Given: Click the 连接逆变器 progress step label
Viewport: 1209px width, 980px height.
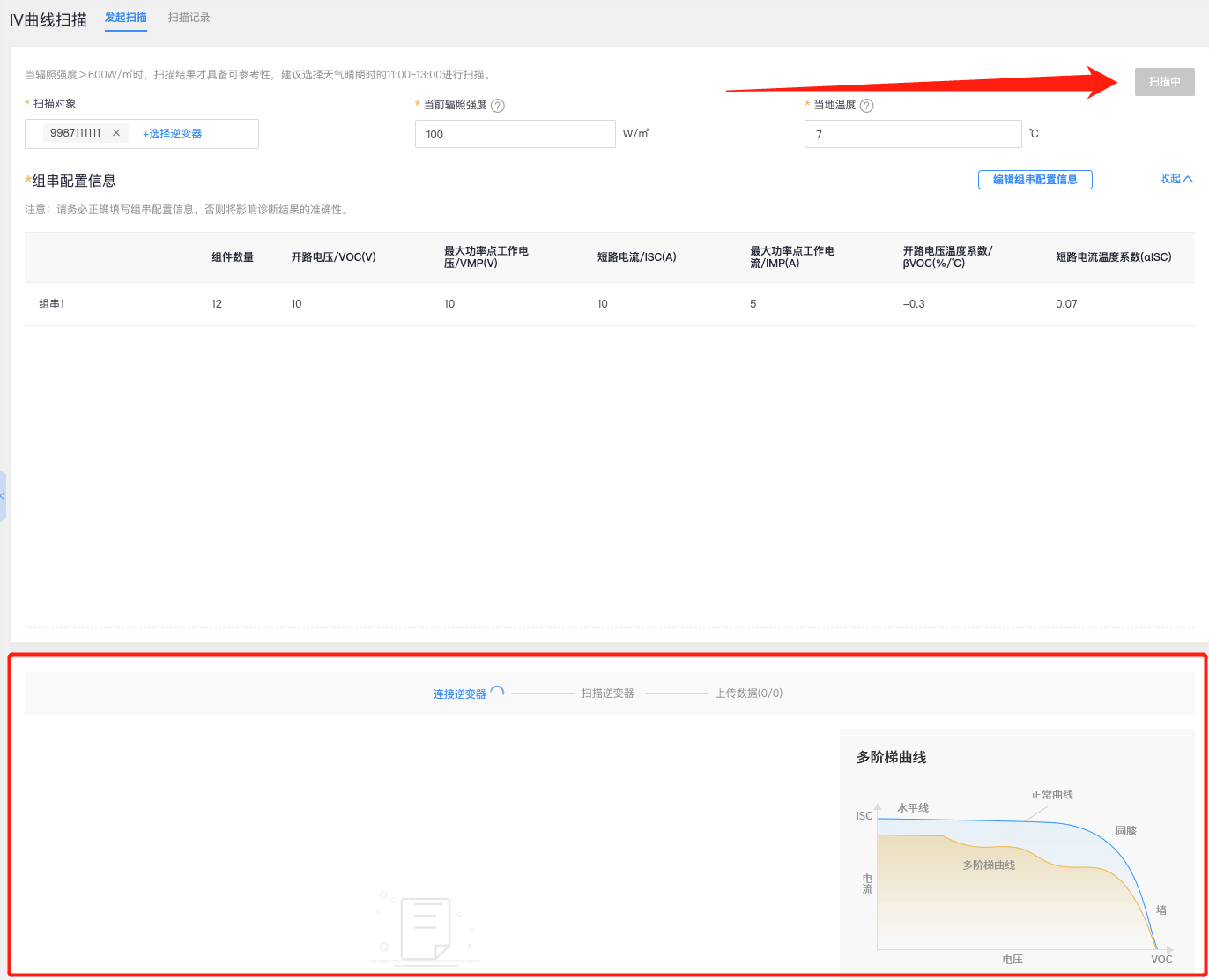Looking at the screenshot, I should click(x=459, y=694).
